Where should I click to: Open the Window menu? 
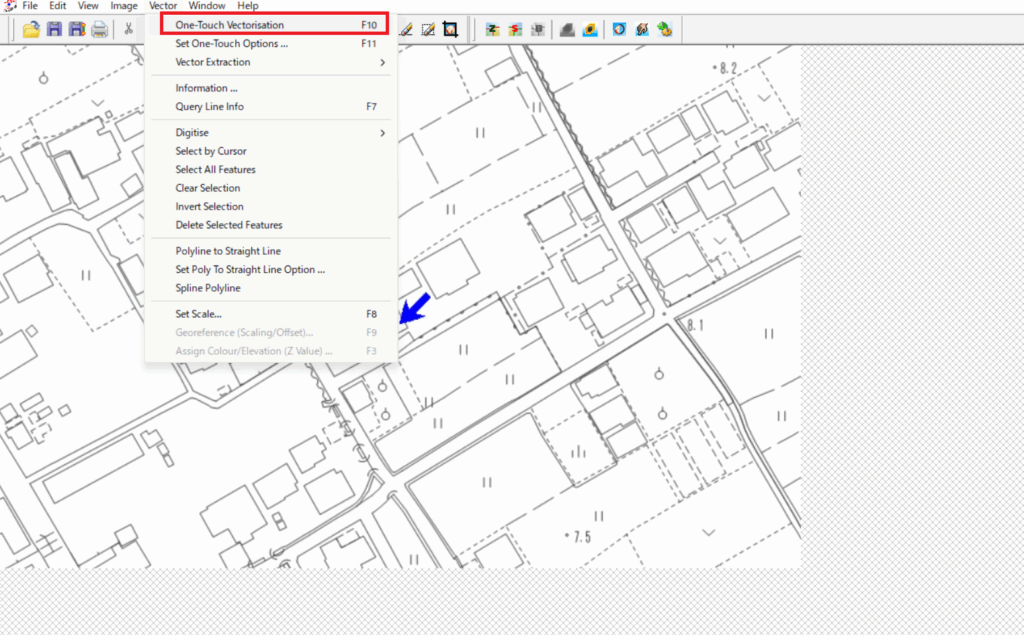click(x=206, y=6)
